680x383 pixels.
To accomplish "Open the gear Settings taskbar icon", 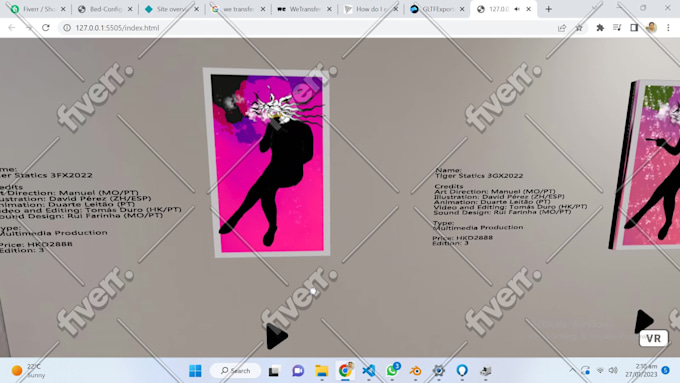I will 439,371.
